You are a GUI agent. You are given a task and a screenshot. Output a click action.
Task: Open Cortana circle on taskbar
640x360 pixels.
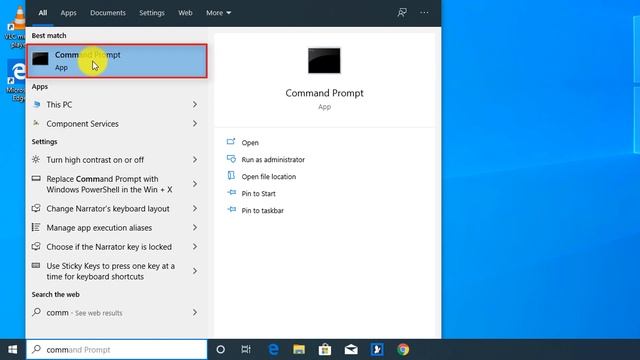[220, 349]
